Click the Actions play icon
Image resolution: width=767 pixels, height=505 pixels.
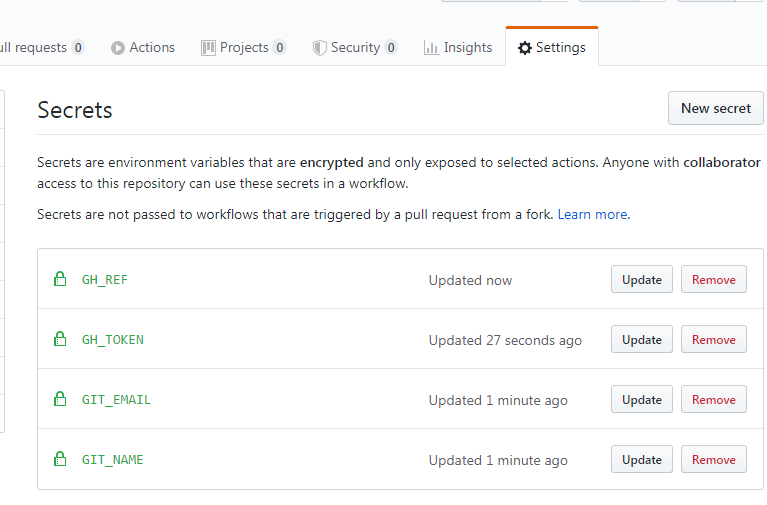pyautogui.click(x=117, y=48)
